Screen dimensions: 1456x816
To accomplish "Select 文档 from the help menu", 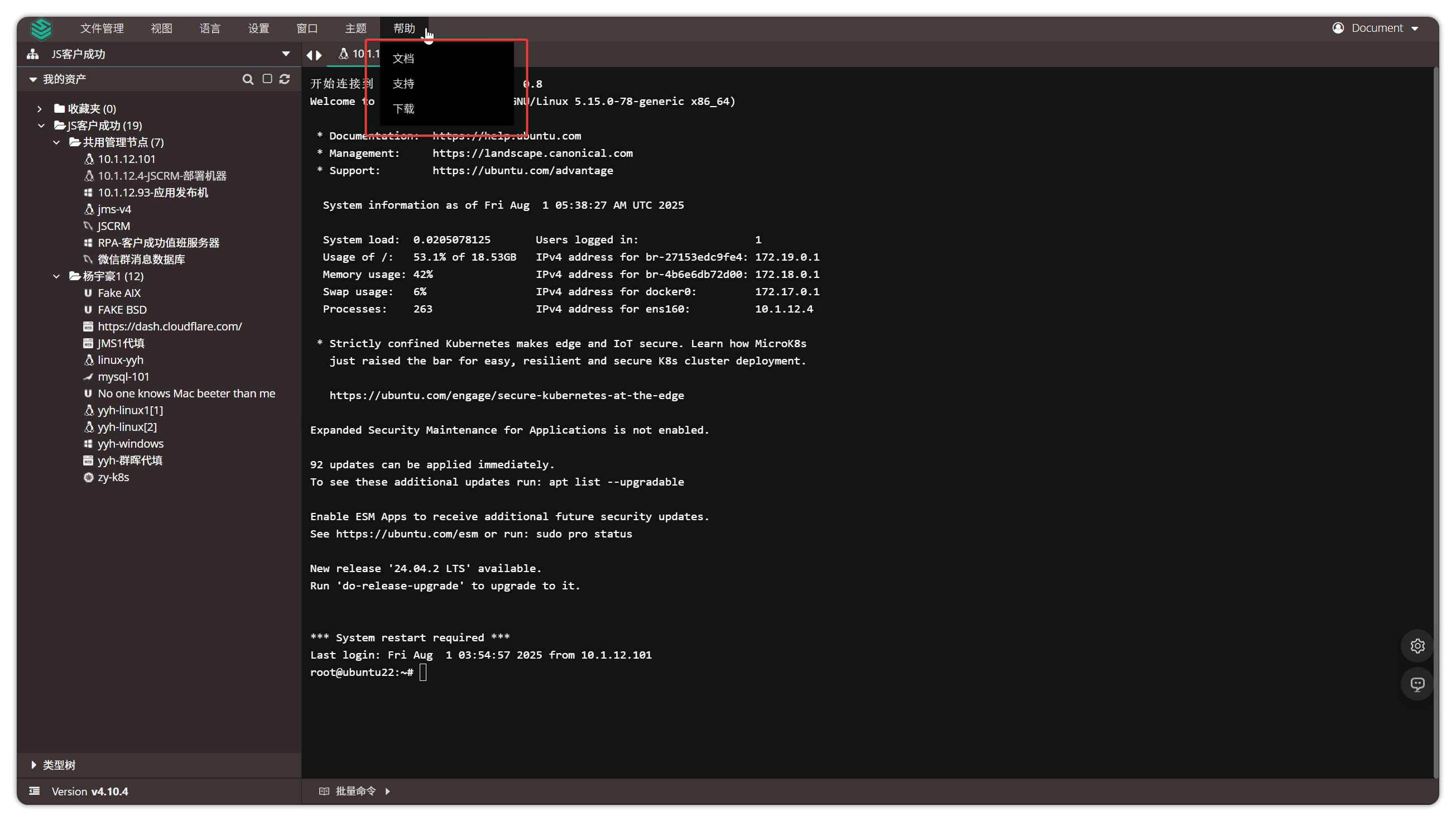I will pyautogui.click(x=446, y=58).
